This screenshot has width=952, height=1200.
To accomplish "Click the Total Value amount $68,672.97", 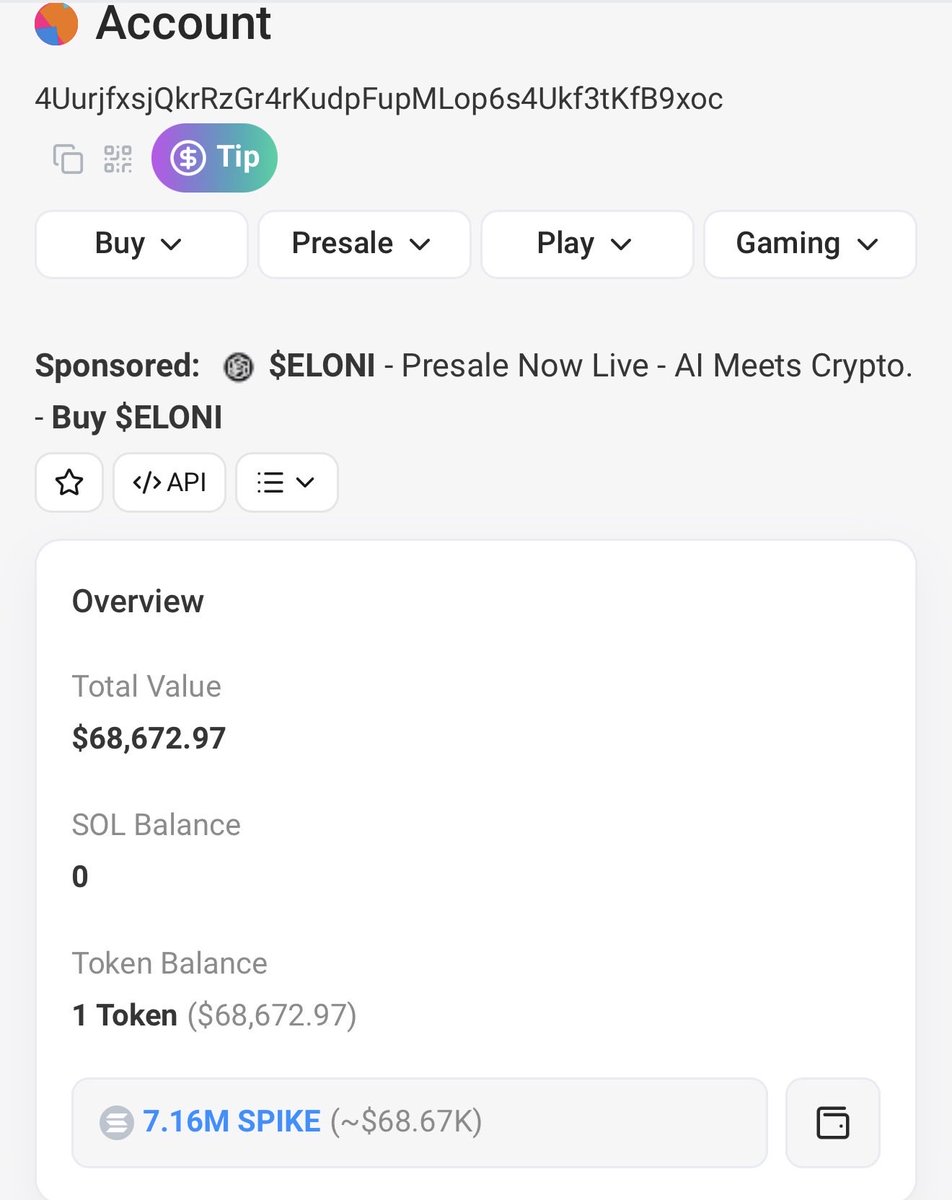I will 149,739.
